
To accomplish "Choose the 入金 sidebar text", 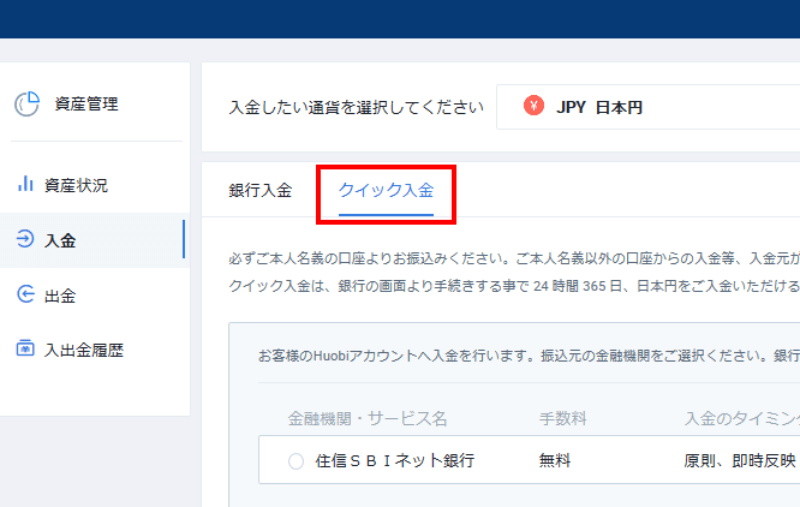I will (60, 240).
